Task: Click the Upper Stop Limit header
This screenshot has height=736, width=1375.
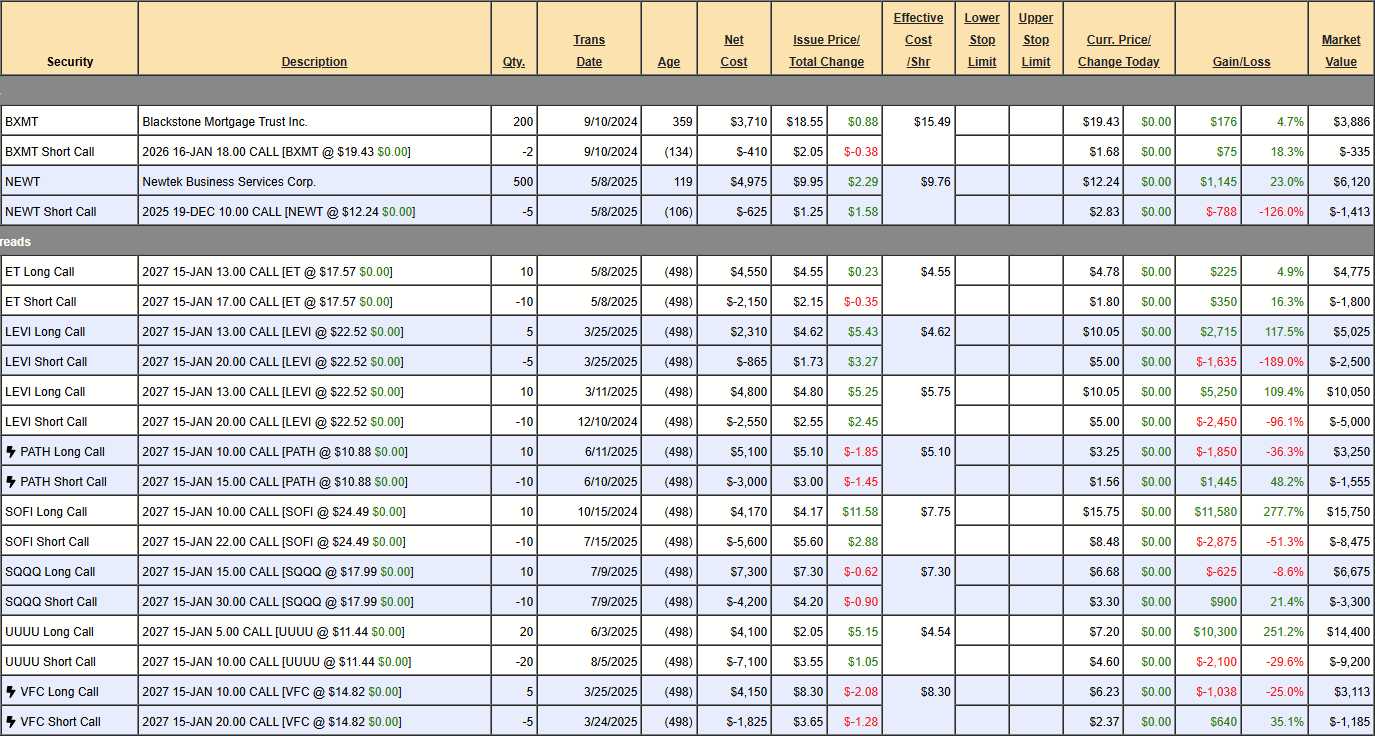Action: click(1036, 40)
